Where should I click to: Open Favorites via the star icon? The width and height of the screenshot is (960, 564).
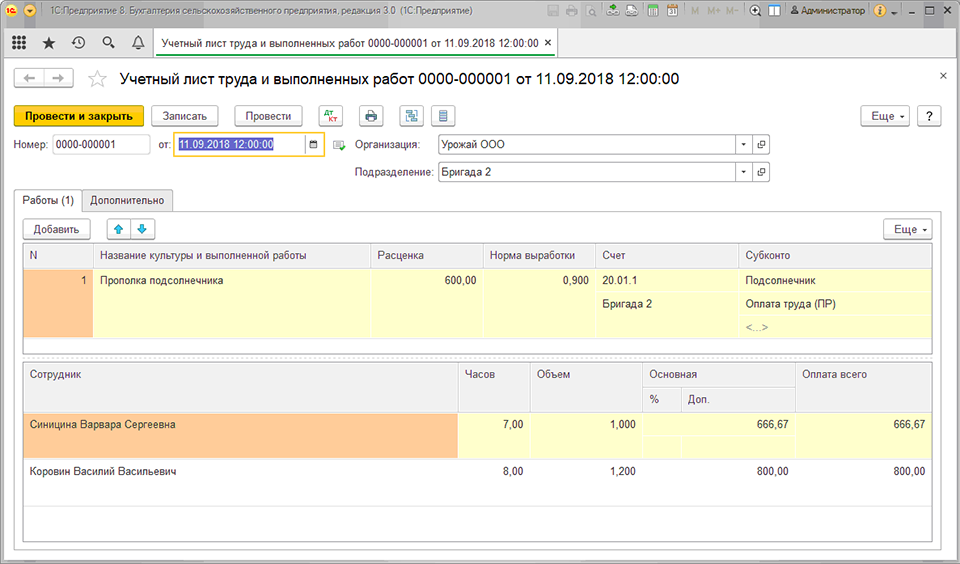(49, 43)
